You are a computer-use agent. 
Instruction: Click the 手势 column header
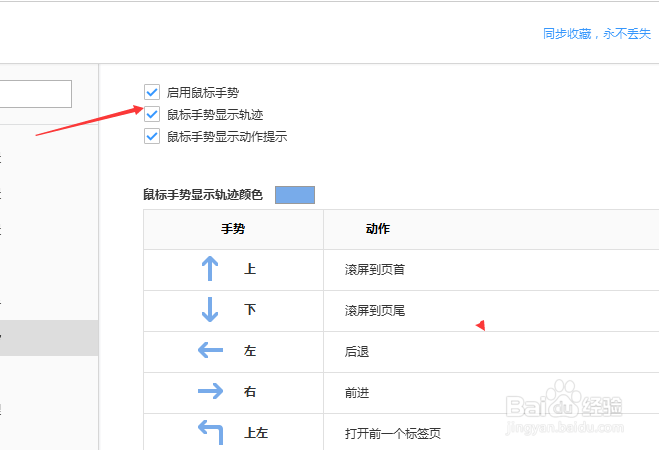tap(233, 229)
